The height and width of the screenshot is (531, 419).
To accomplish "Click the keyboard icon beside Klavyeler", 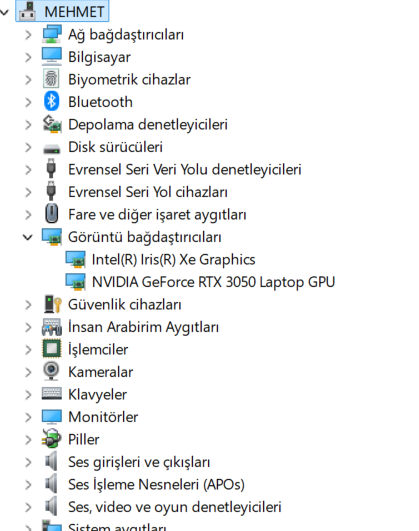I will (x=51, y=394).
